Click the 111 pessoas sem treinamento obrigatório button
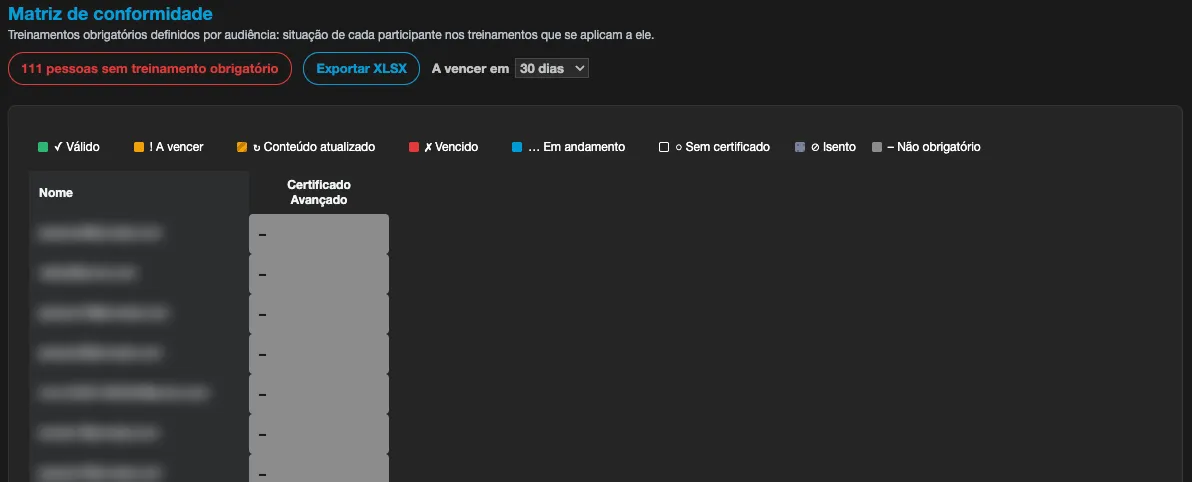Image resolution: width=1192 pixels, height=482 pixels. point(150,68)
